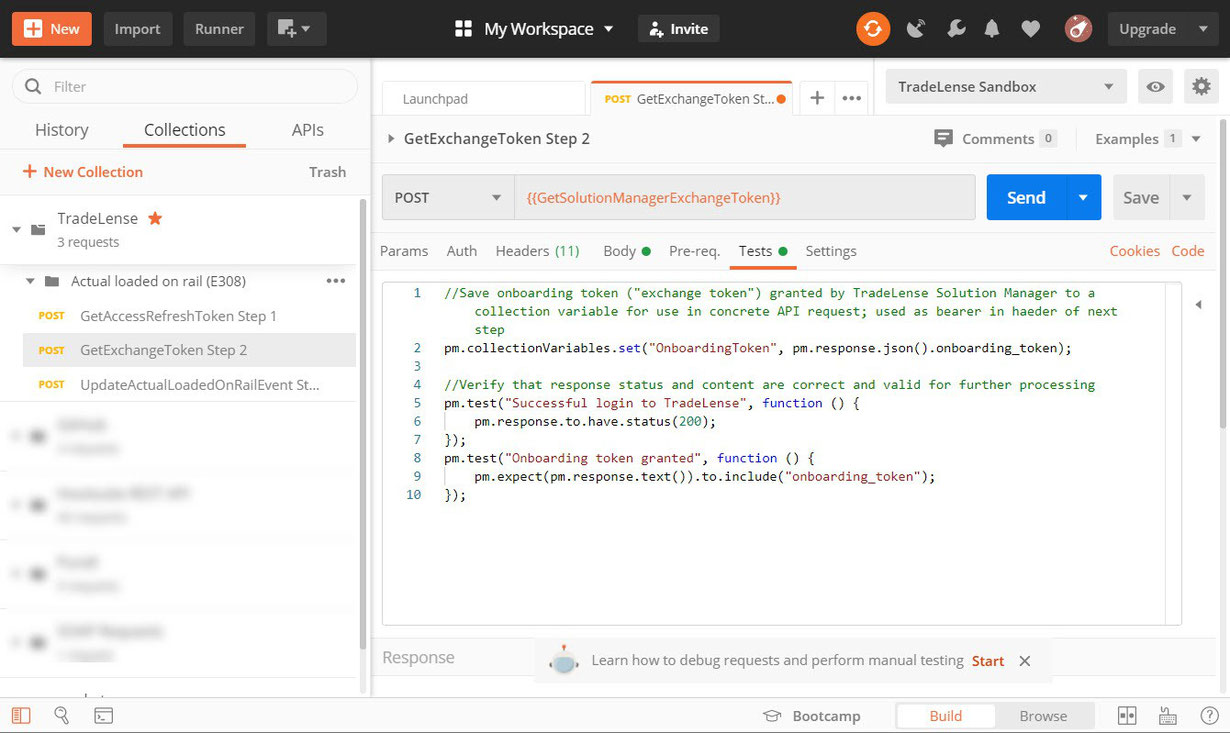The width and height of the screenshot is (1230, 733).
Task: Open the Auth tab
Action: pos(462,251)
